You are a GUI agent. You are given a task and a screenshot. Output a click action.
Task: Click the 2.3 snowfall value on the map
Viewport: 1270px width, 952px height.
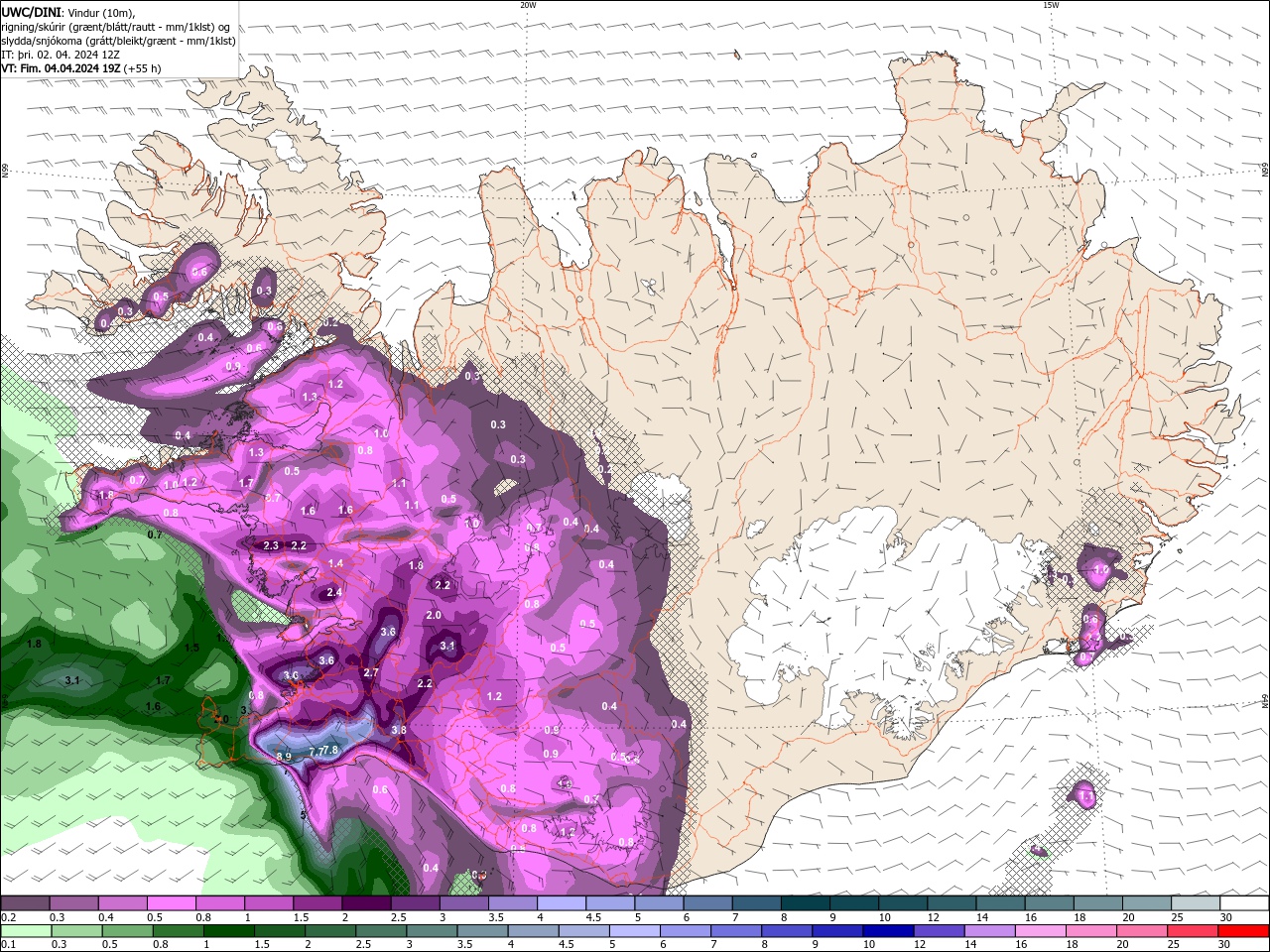coord(271,545)
